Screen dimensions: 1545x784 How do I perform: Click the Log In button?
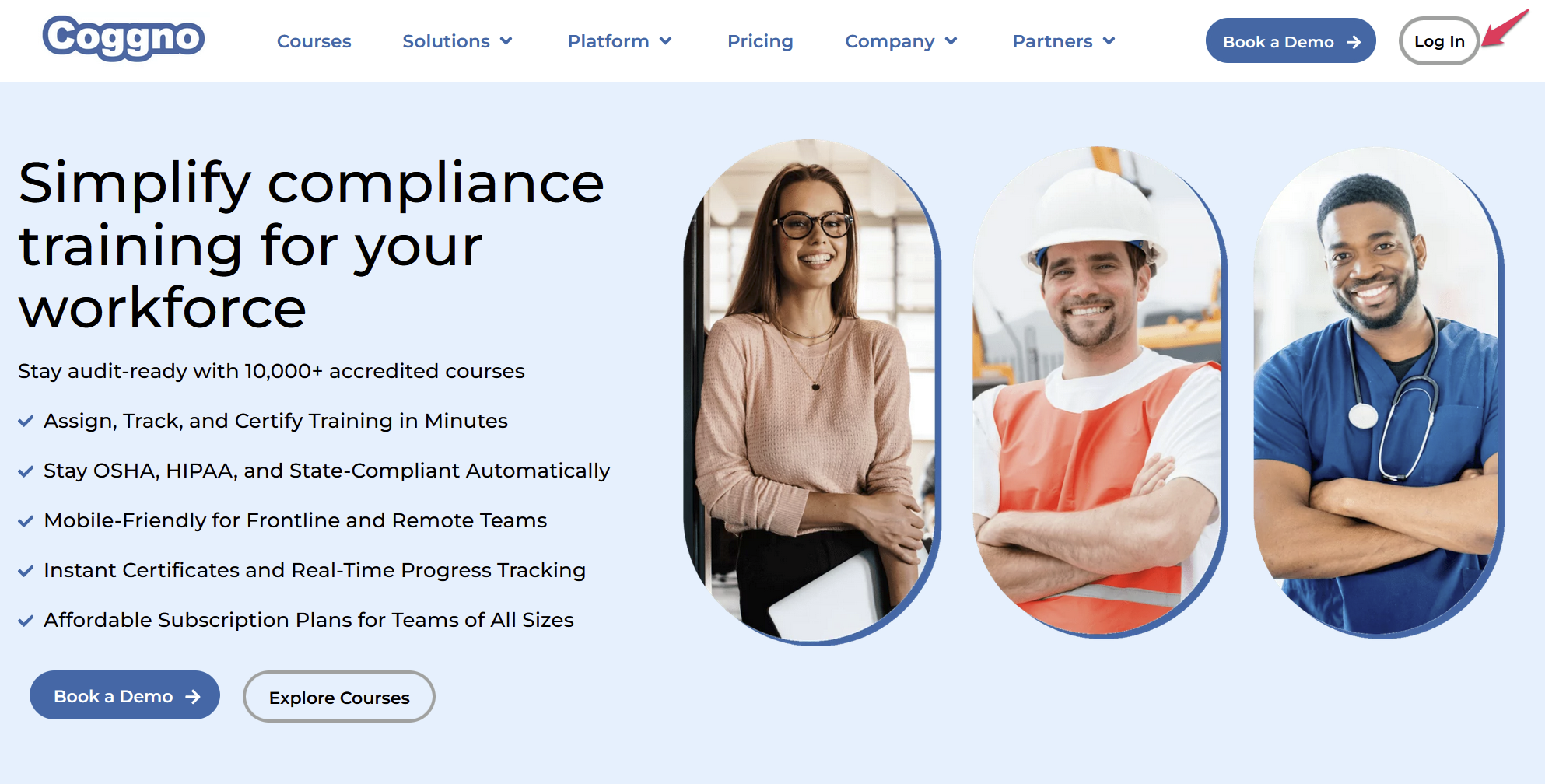point(1439,41)
